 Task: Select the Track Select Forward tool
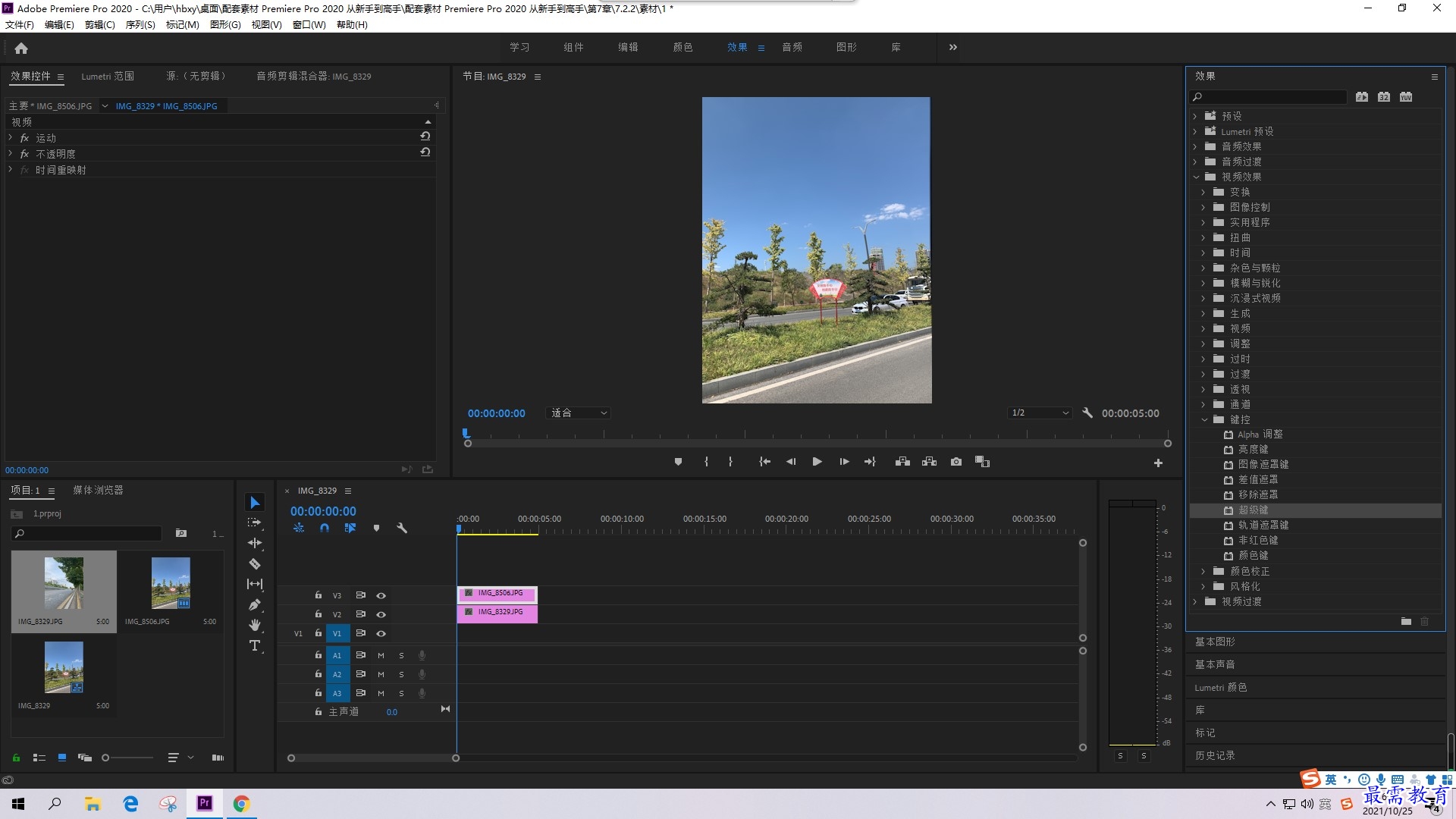click(x=255, y=522)
